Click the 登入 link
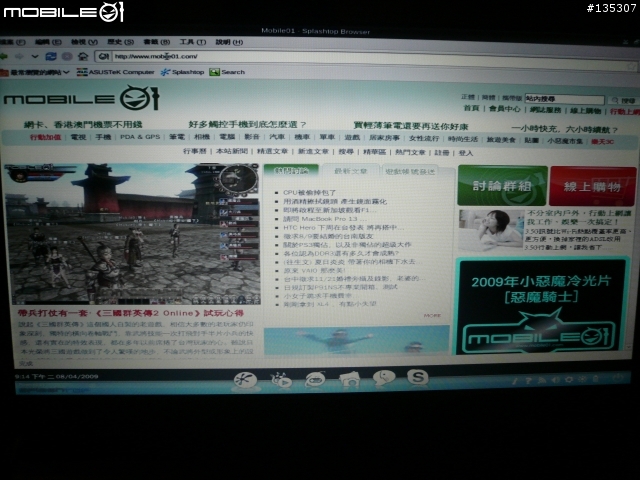Image resolution: width=640 pixels, height=480 pixels. click(x=465, y=153)
